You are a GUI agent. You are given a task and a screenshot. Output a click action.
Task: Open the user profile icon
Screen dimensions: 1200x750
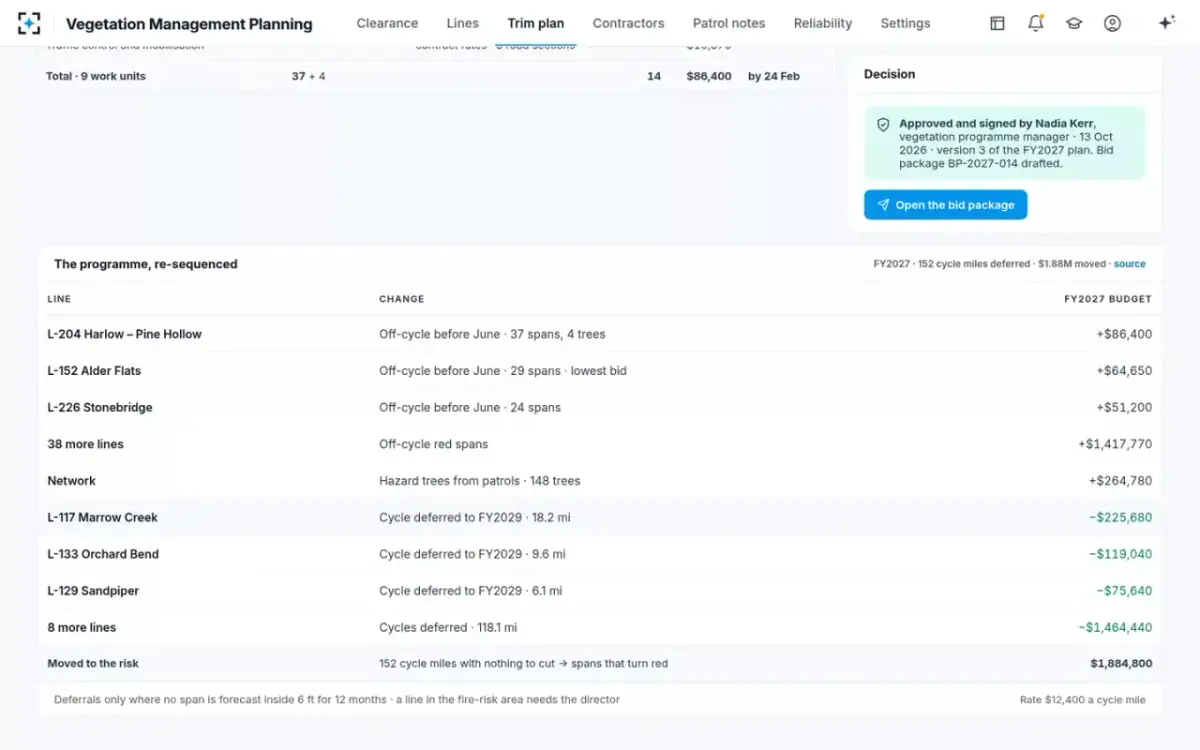pos(1112,23)
